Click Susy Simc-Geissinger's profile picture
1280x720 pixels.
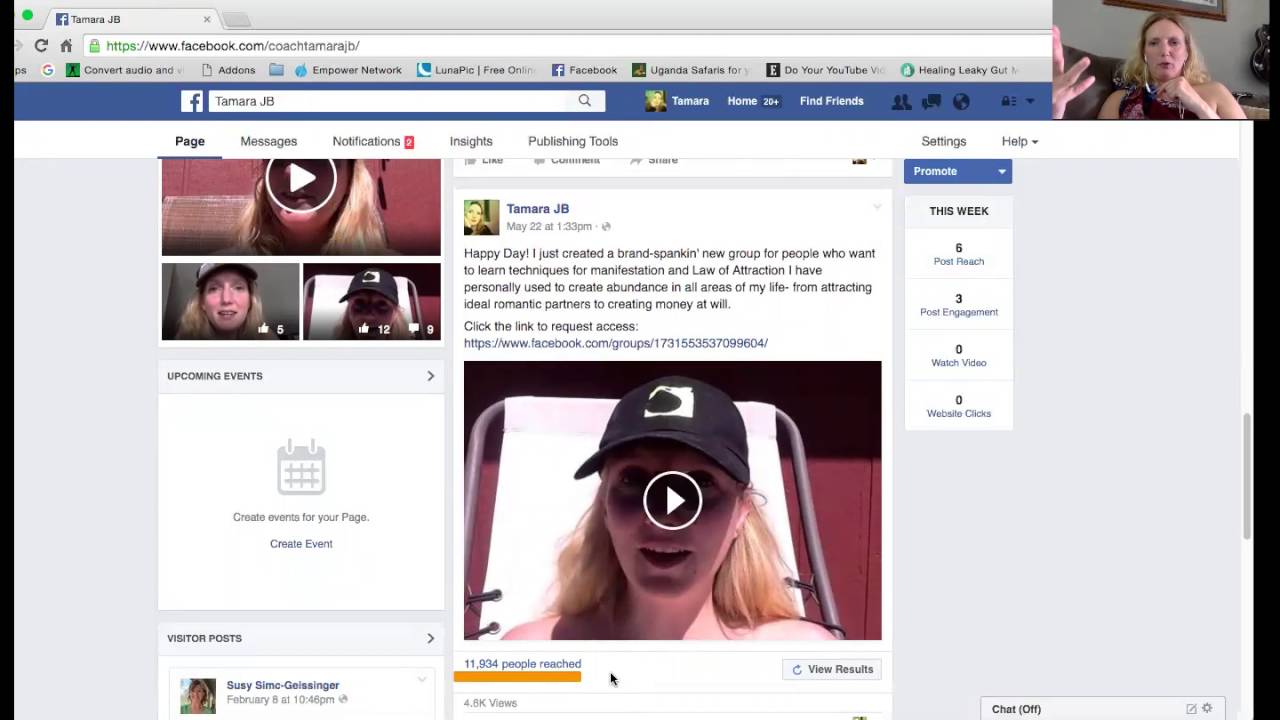(198, 696)
